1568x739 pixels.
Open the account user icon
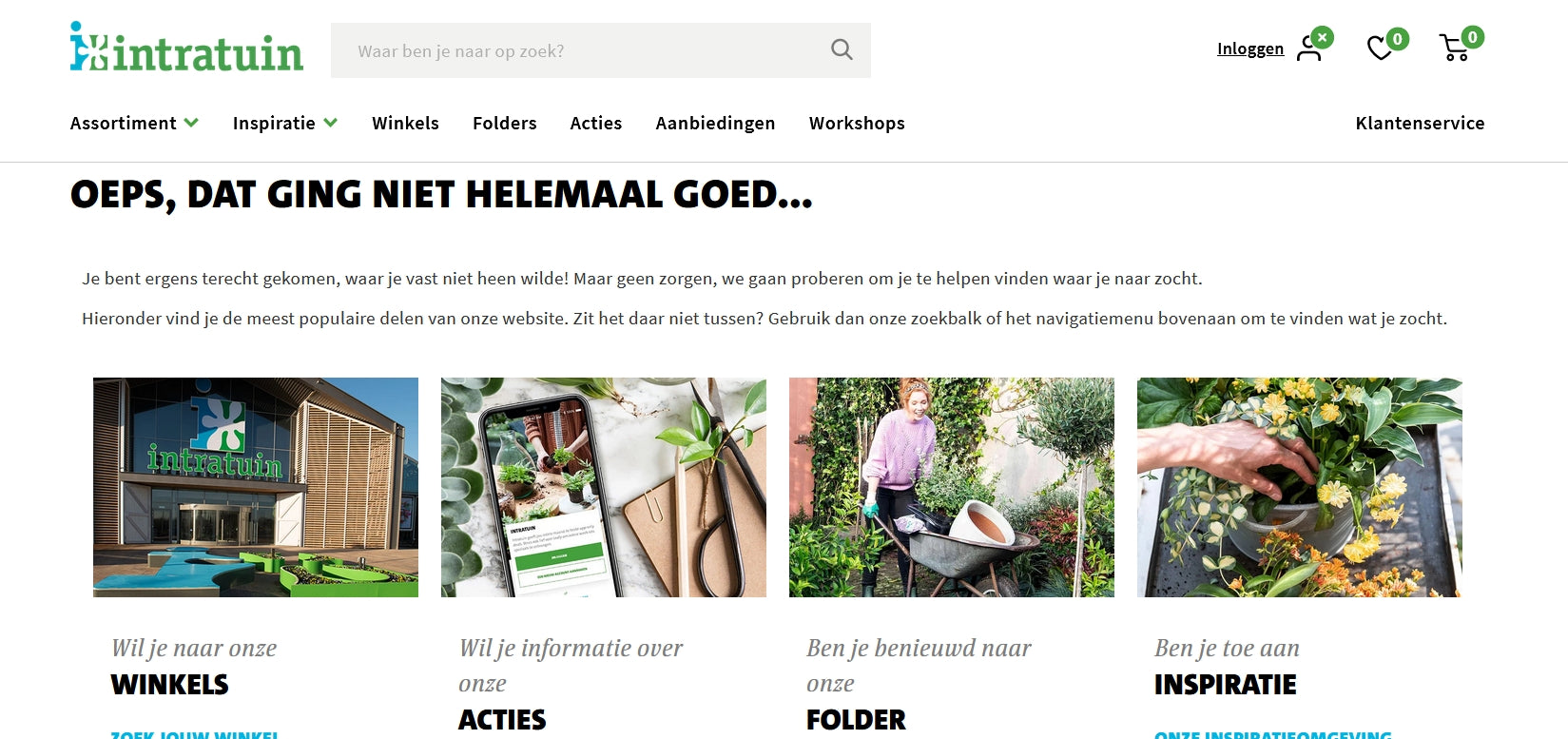[x=1309, y=49]
